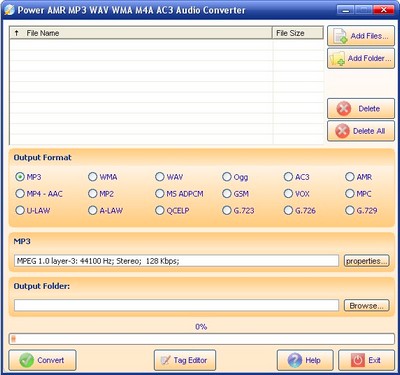Viewport: 400px width, 375px height.
Task: Click the Tag Editor pencil icon
Action: click(165, 360)
